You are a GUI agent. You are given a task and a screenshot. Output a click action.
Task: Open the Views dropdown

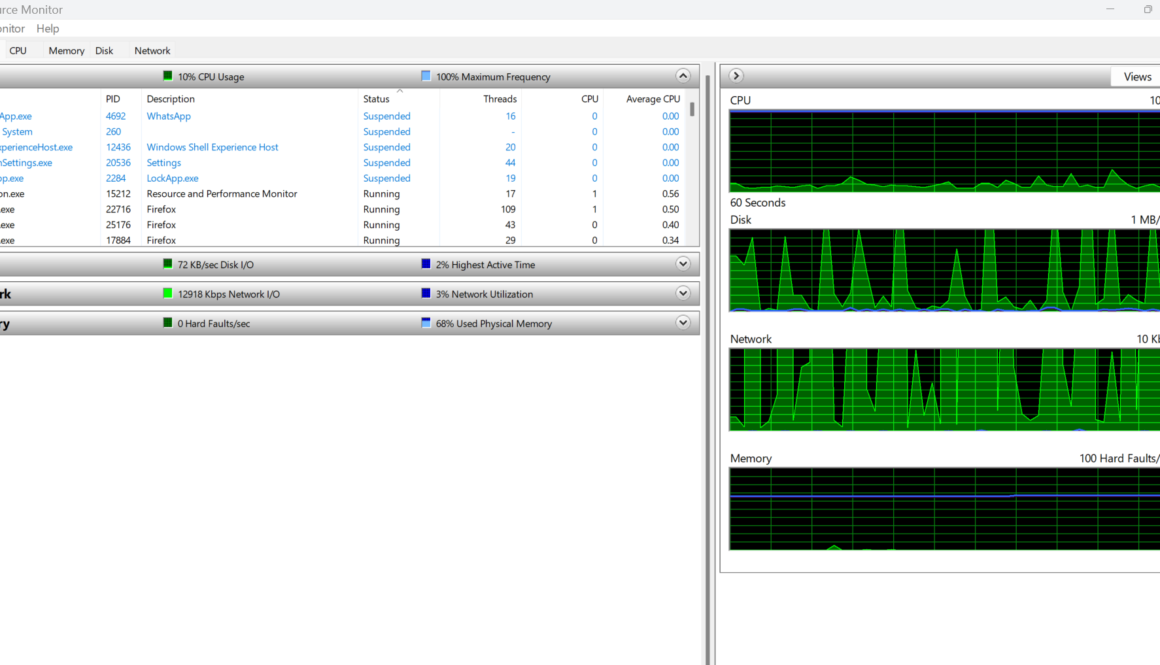click(1137, 77)
